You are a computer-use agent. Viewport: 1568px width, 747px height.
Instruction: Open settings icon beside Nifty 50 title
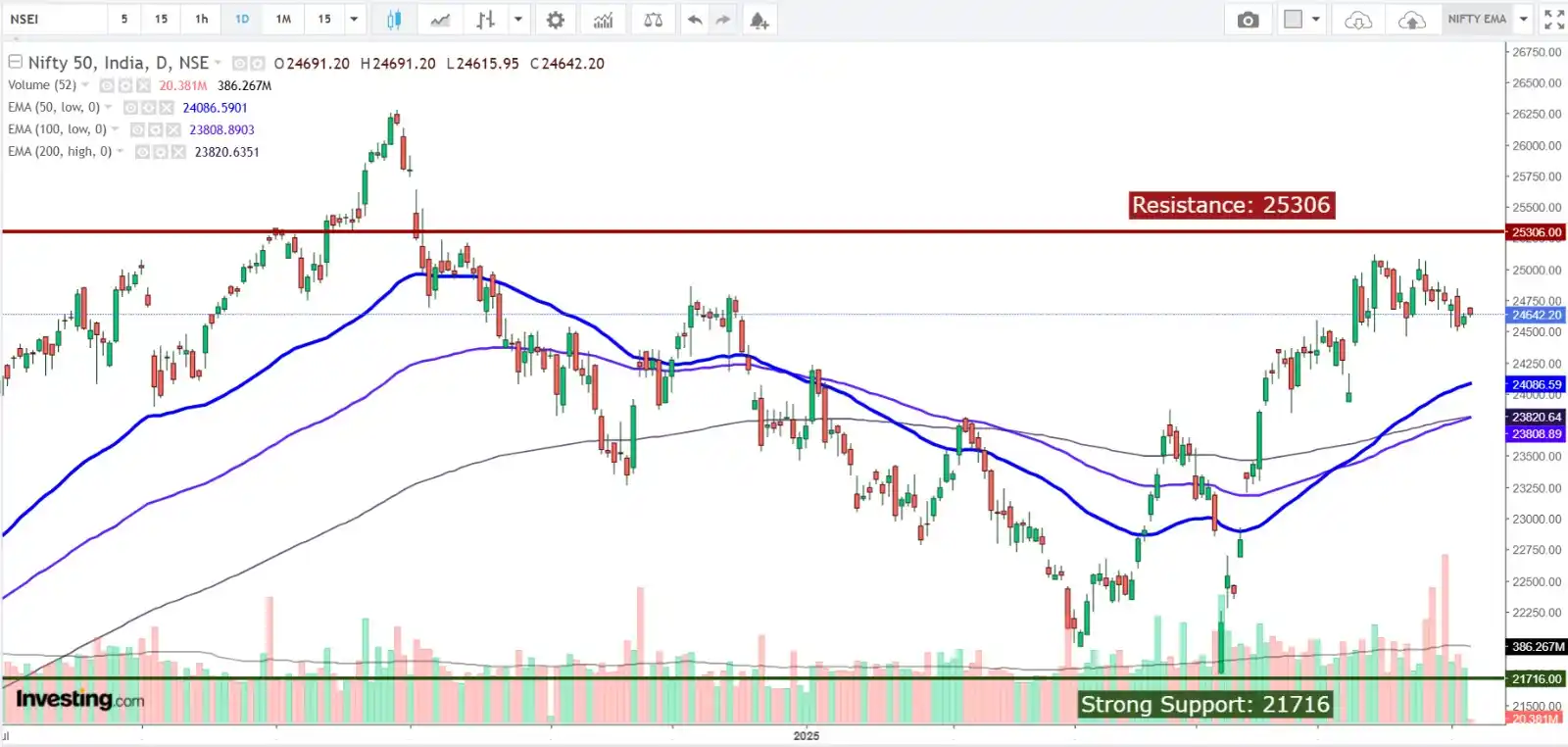(257, 64)
